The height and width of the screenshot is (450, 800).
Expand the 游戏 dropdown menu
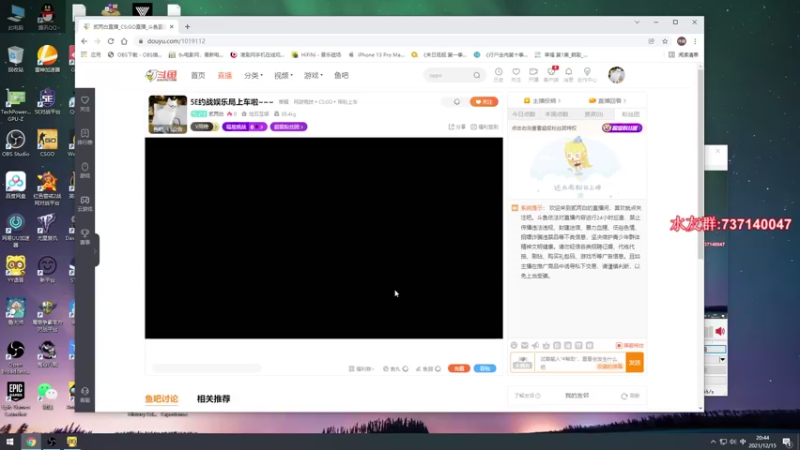313,76
